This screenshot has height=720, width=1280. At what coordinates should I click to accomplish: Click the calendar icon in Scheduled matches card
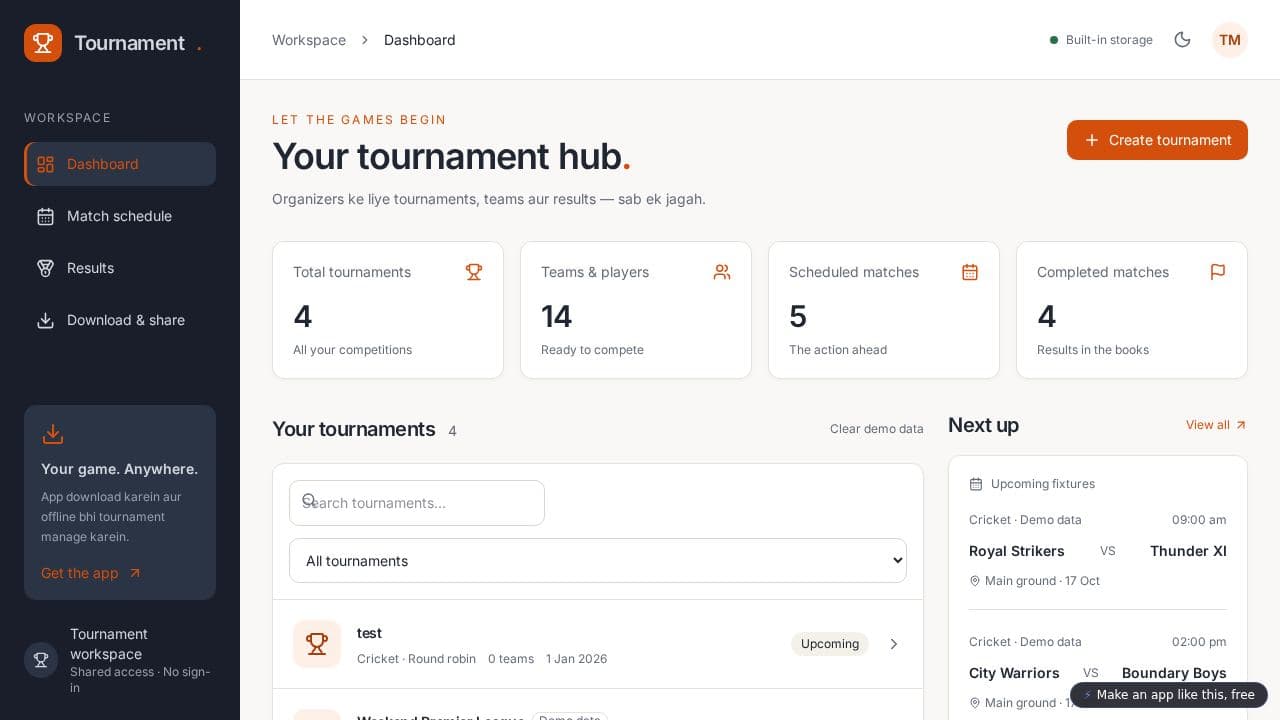[970, 272]
